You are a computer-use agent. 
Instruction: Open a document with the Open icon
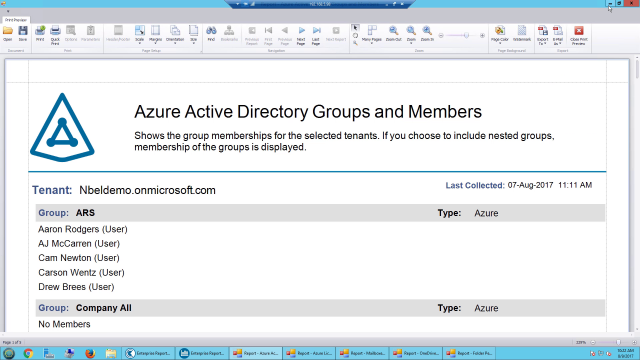pos(7,33)
